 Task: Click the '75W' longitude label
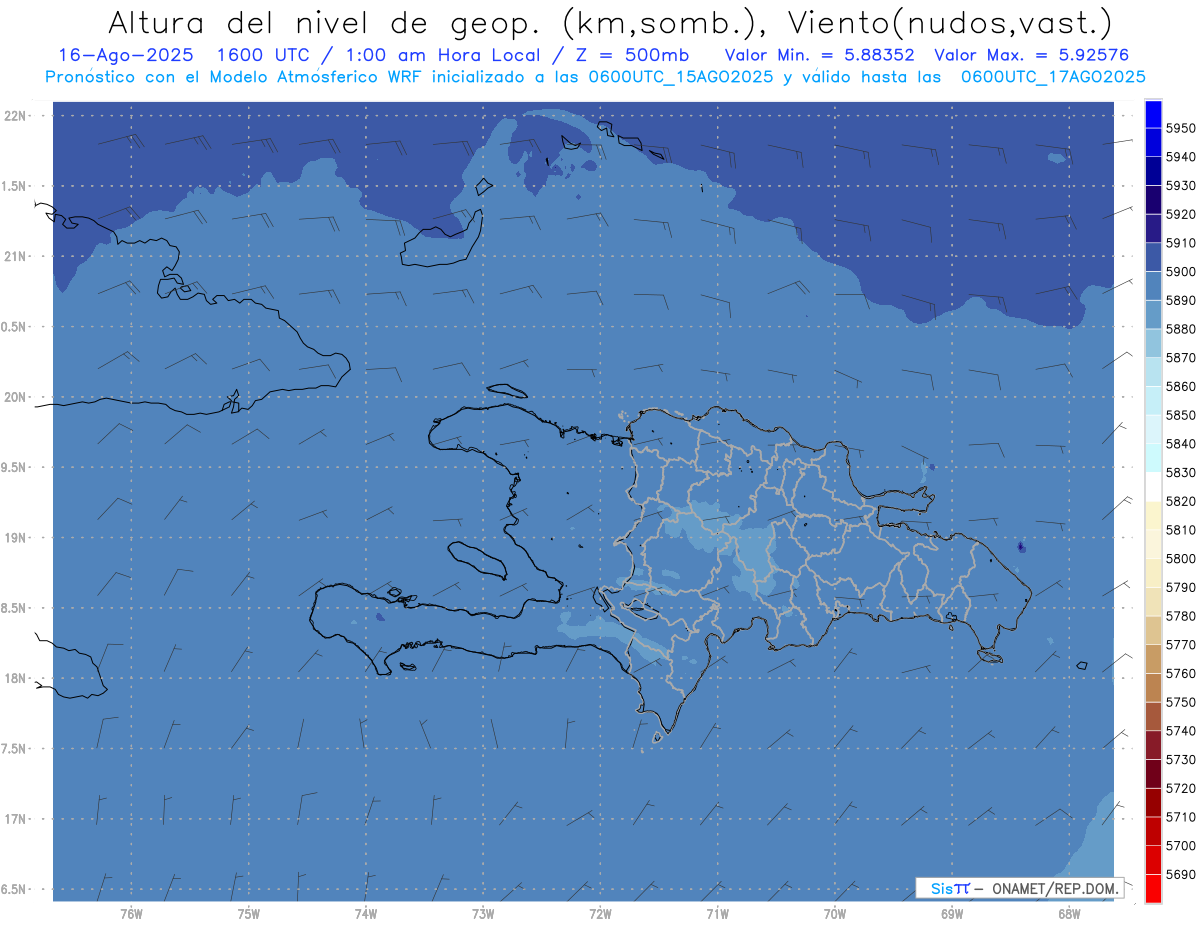point(248,914)
